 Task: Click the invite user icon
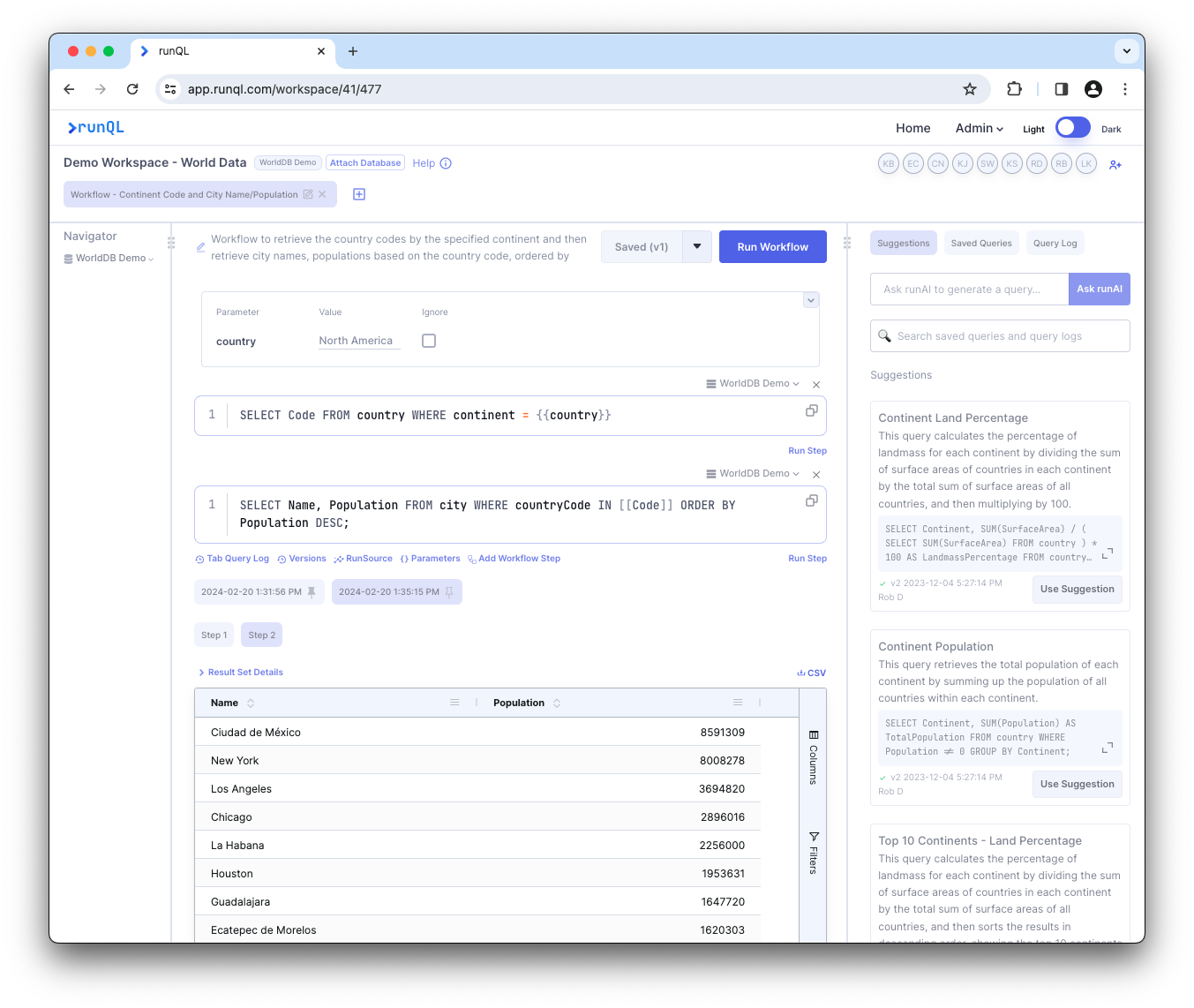coord(1115,165)
